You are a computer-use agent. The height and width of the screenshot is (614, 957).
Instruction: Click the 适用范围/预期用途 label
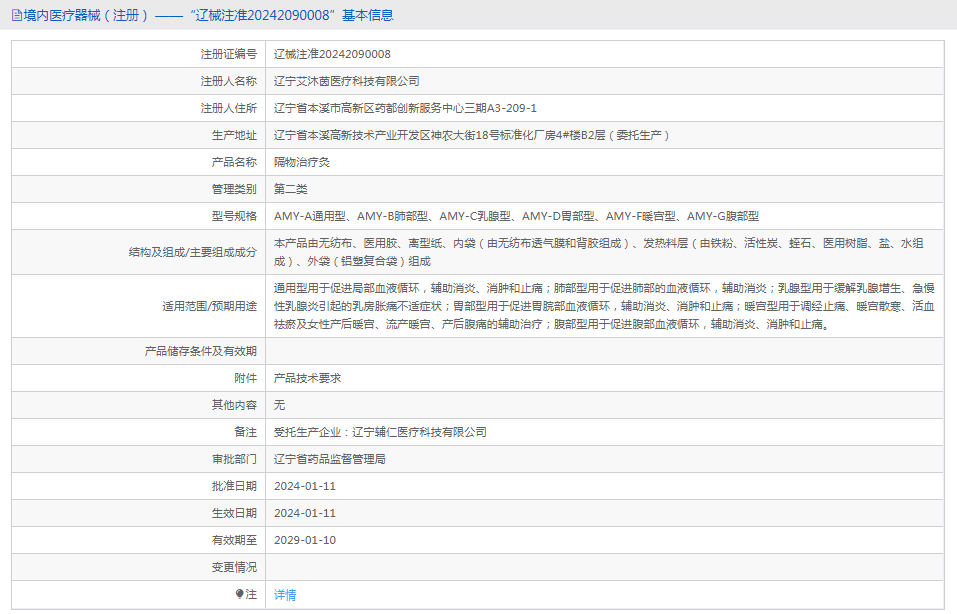pyautogui.click(x=209, y=306)
